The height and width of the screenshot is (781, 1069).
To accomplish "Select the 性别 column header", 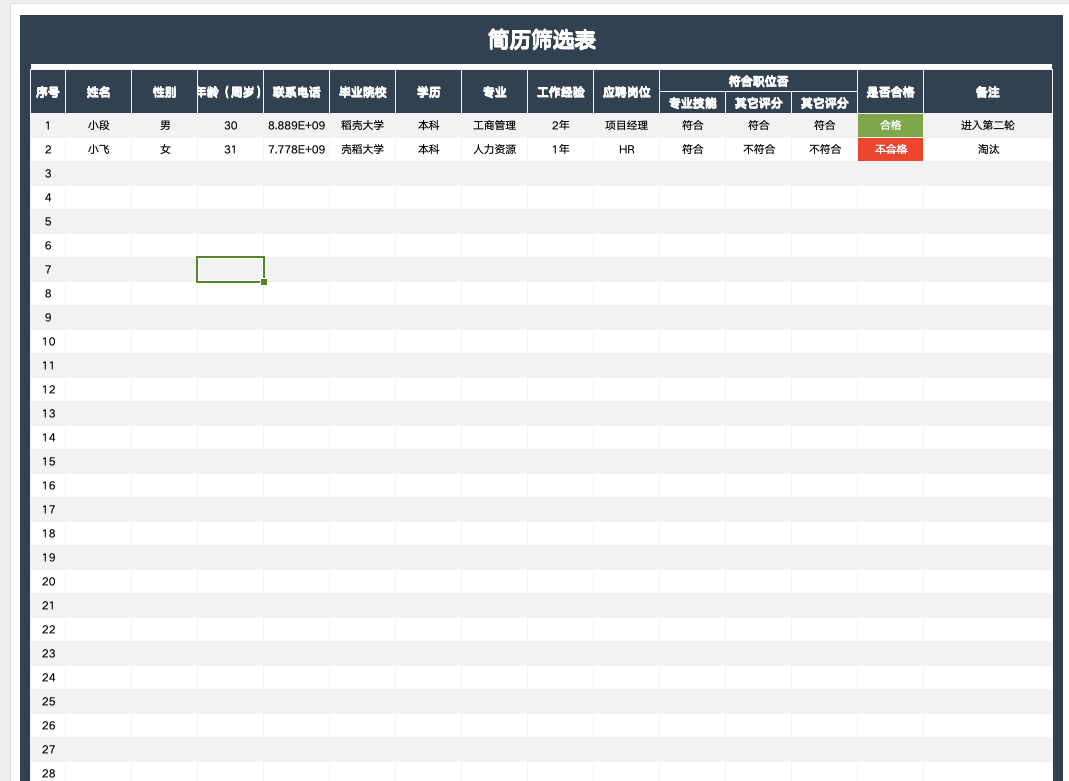I will 164,92.
